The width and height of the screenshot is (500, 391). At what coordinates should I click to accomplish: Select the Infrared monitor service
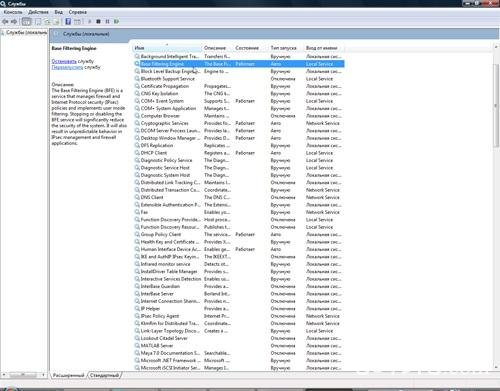(x=239, y=264)
